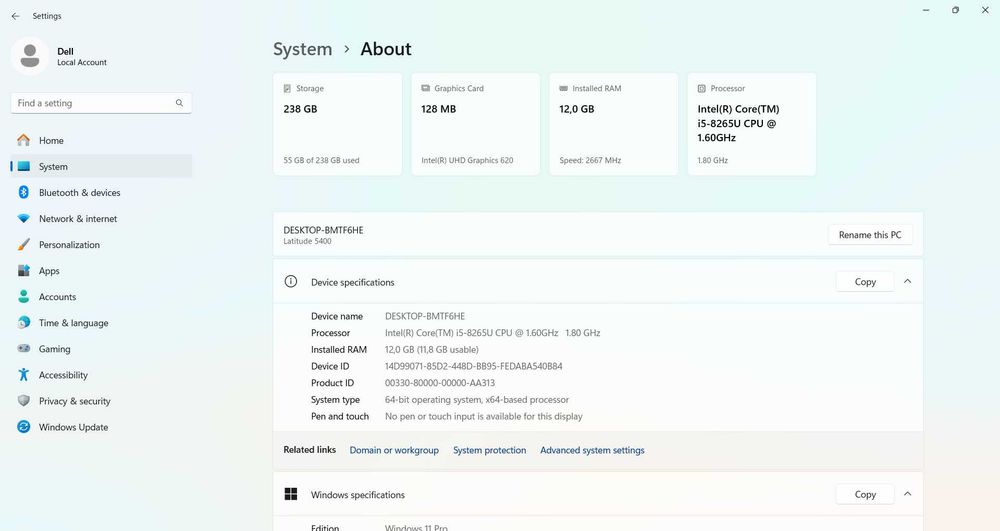The width and height of the screenshot is (1000, 531).
Task: Click the Personalization paintbrush icon
Action: [24, 245]
